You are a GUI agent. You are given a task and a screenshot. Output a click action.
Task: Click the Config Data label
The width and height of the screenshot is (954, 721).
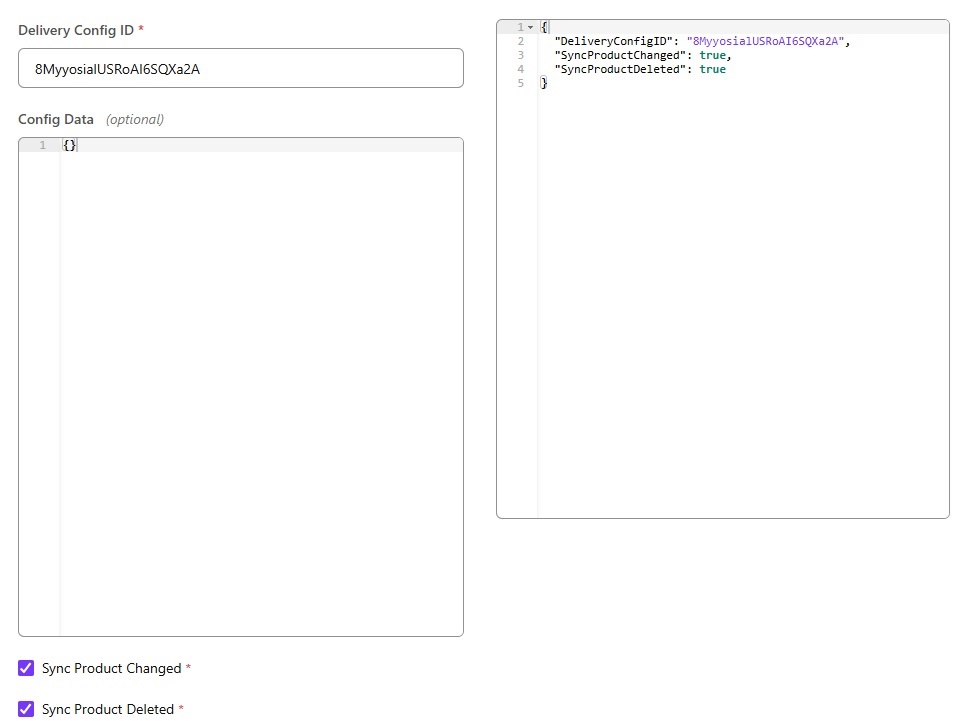(x=56, y=119)
